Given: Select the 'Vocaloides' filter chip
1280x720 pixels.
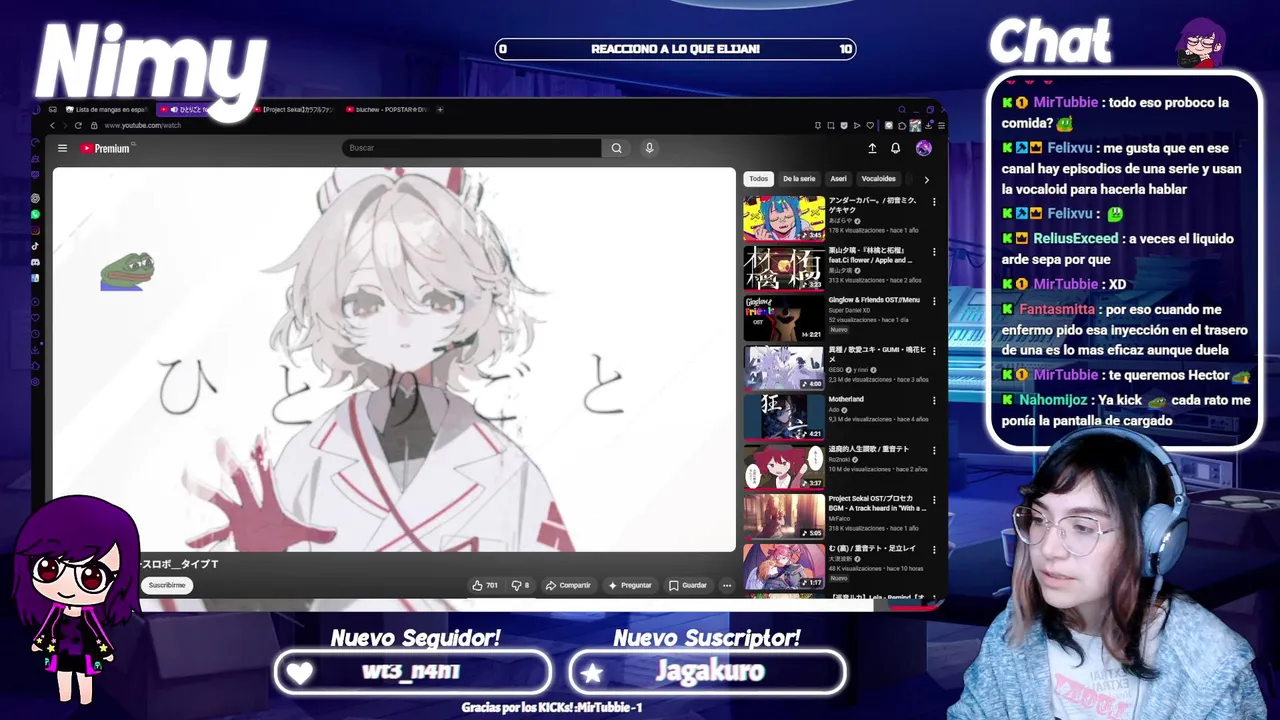Looking at the screenshot, I should point(878,179).
